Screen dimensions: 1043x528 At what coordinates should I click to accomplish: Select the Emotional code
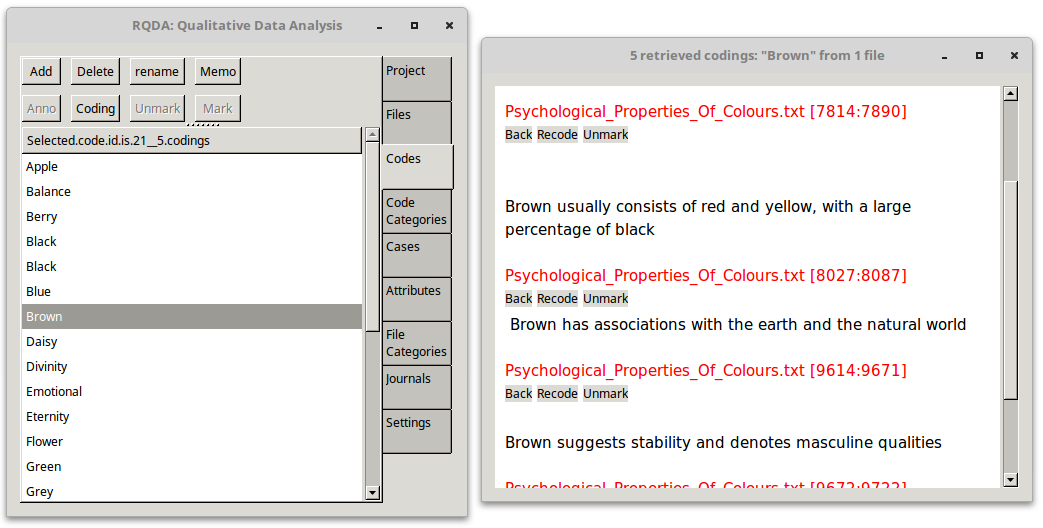tap(192, 392)
